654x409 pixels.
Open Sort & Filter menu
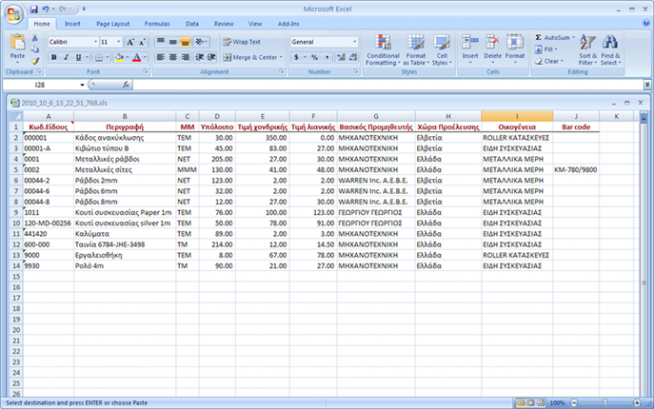588,50
